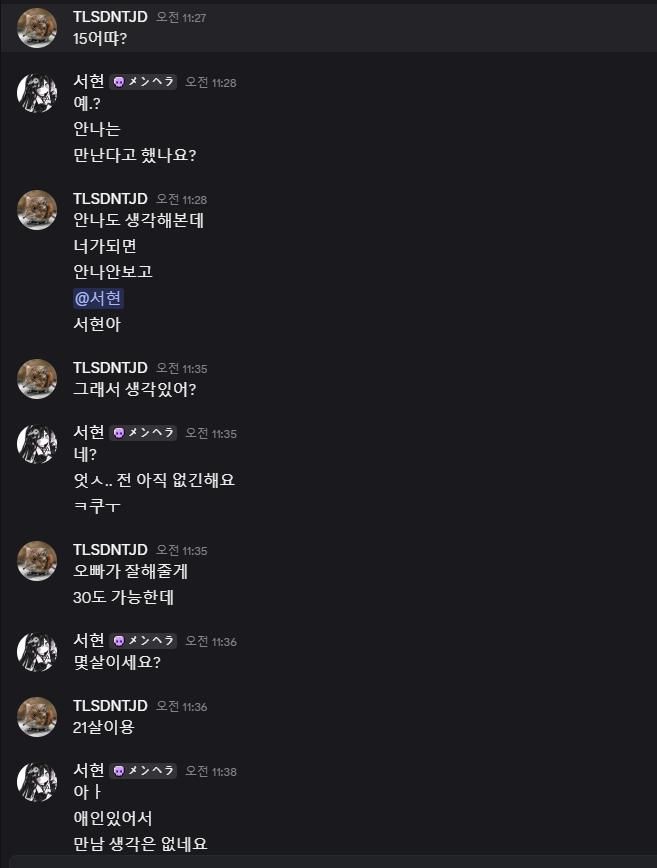Click the 오전 11:38 timestamp
This screenshot has width=657, height=868.
[x=210, y=772]
